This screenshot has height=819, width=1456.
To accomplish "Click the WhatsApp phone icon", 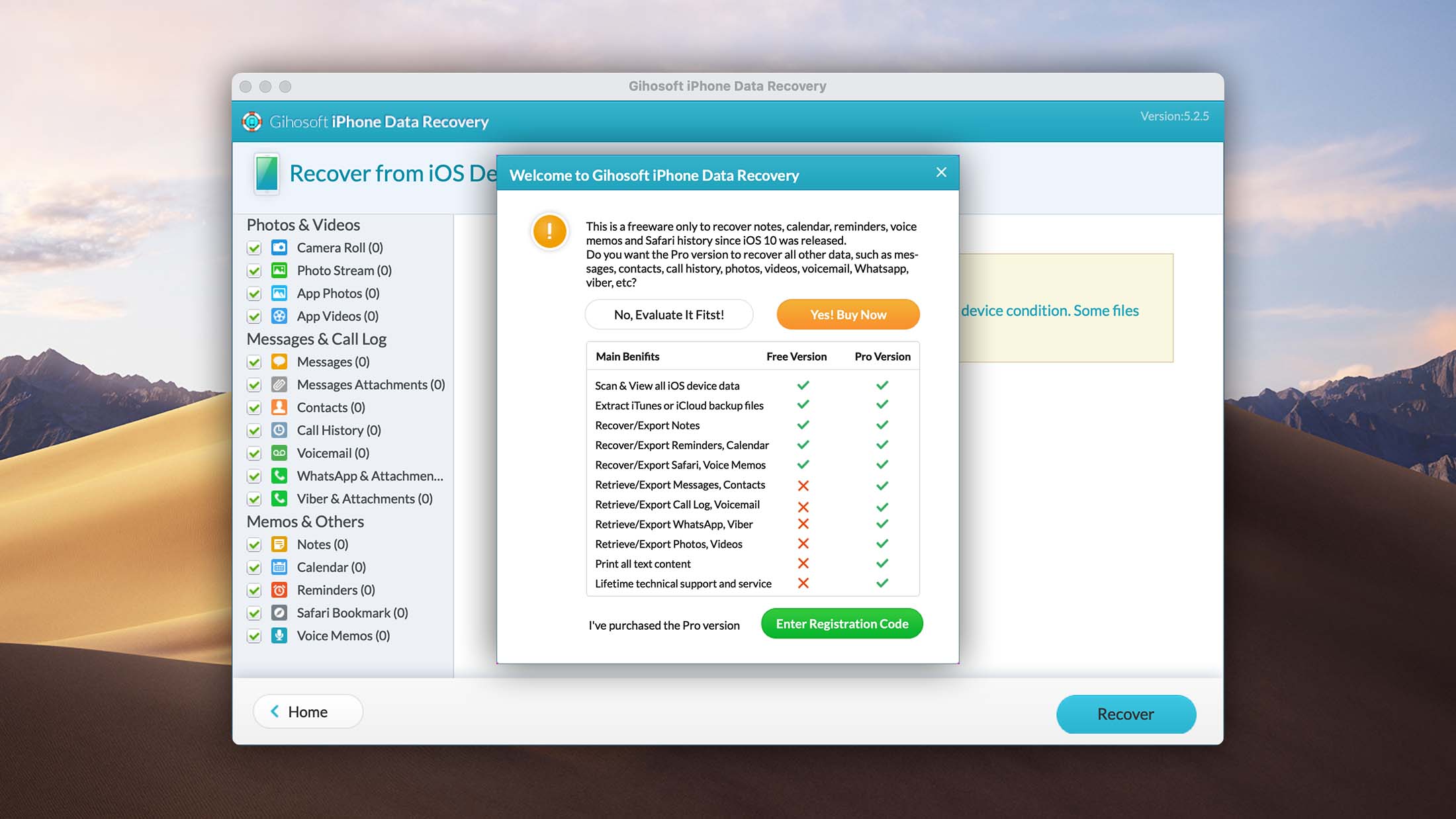I will tap(279, 476).
